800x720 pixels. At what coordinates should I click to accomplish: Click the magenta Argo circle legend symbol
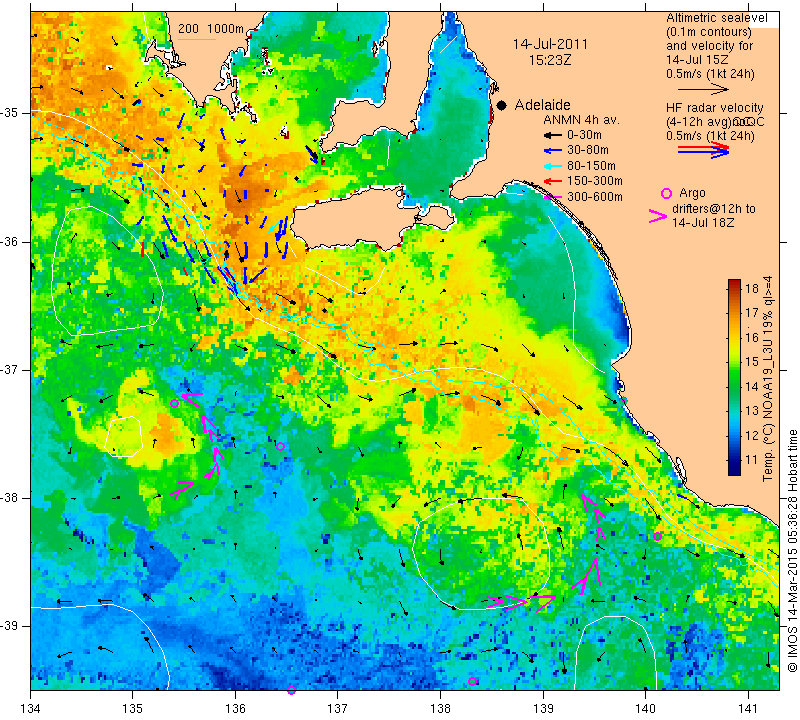point(666,193)
